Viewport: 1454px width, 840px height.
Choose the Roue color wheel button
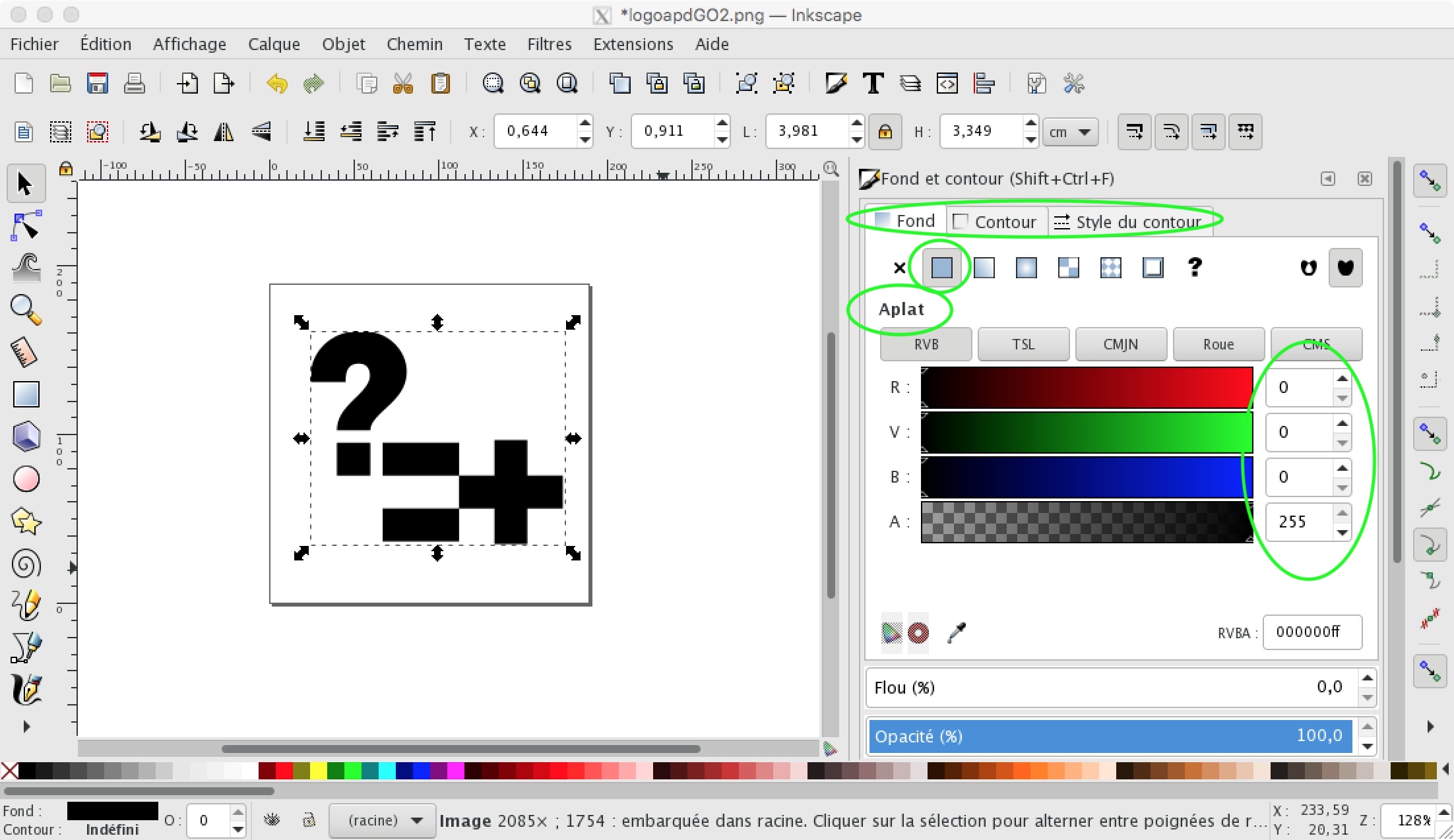1218,345
